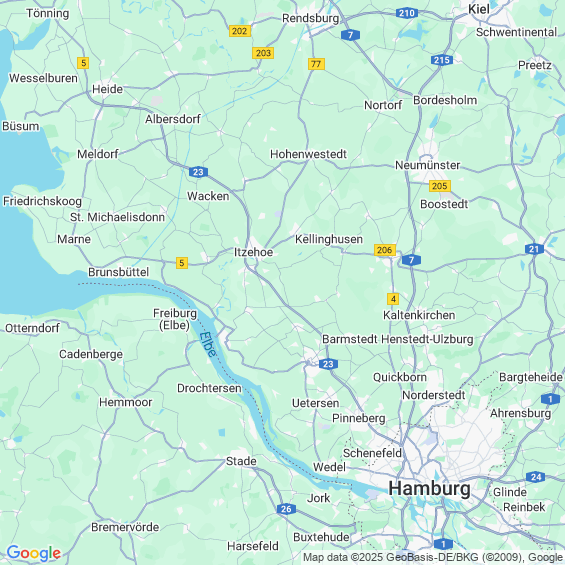Click the Google logo
565x565 pixels.
34,553
